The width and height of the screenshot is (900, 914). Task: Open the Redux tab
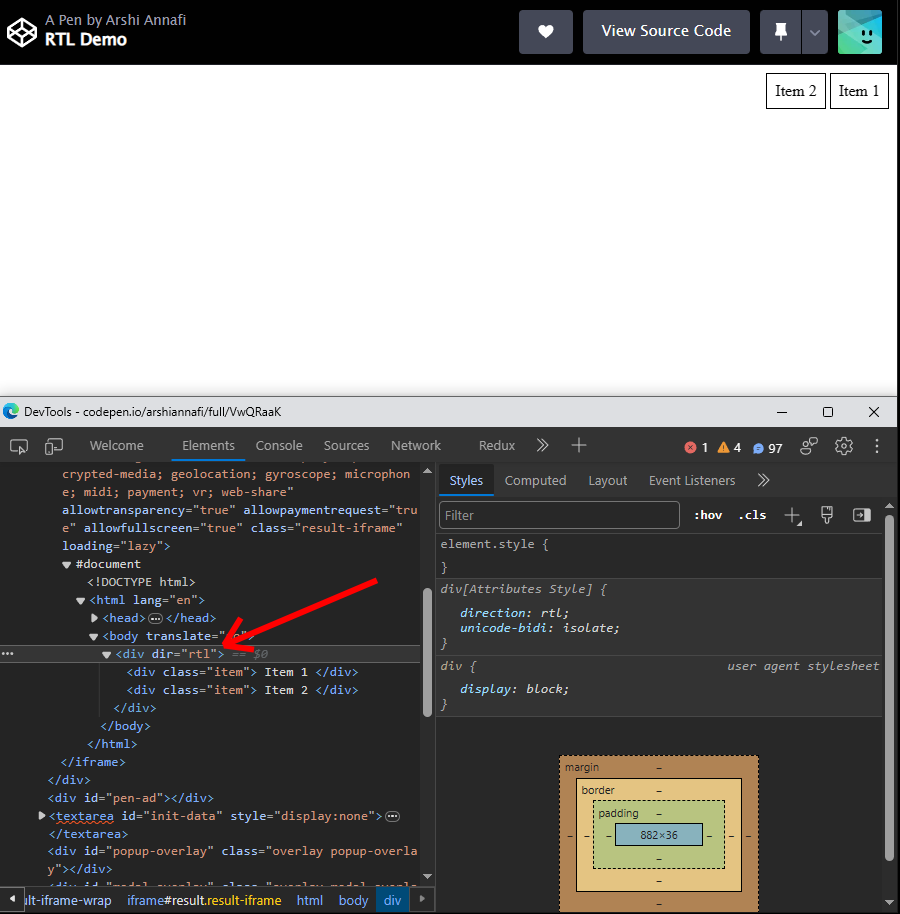(497, 446)
